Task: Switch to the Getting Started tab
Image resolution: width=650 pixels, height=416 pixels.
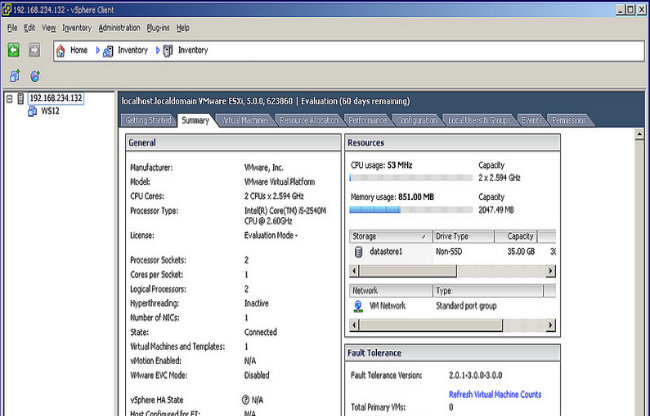Action: point(148,120)
